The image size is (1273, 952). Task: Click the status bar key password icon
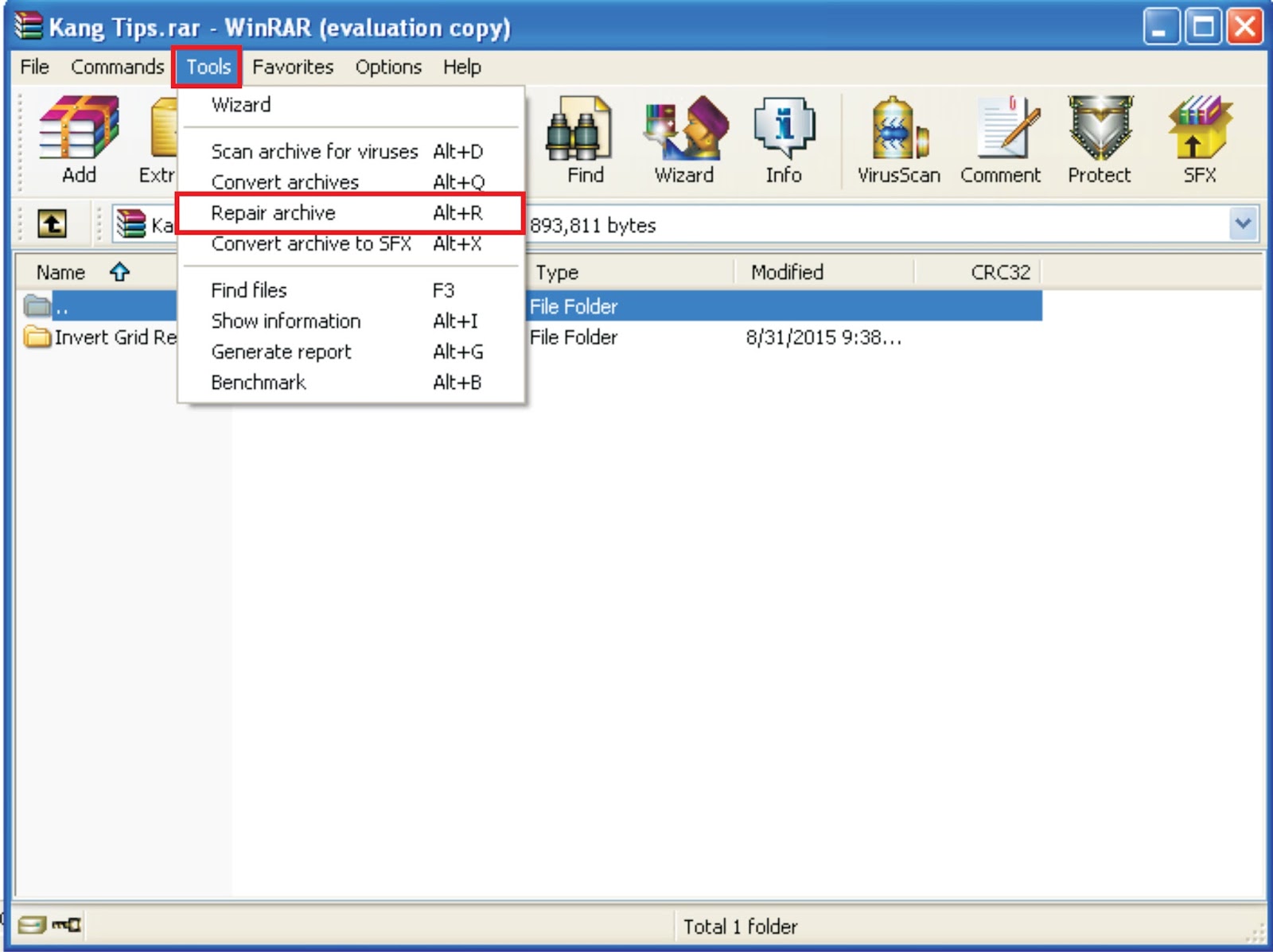click(66, 925)
